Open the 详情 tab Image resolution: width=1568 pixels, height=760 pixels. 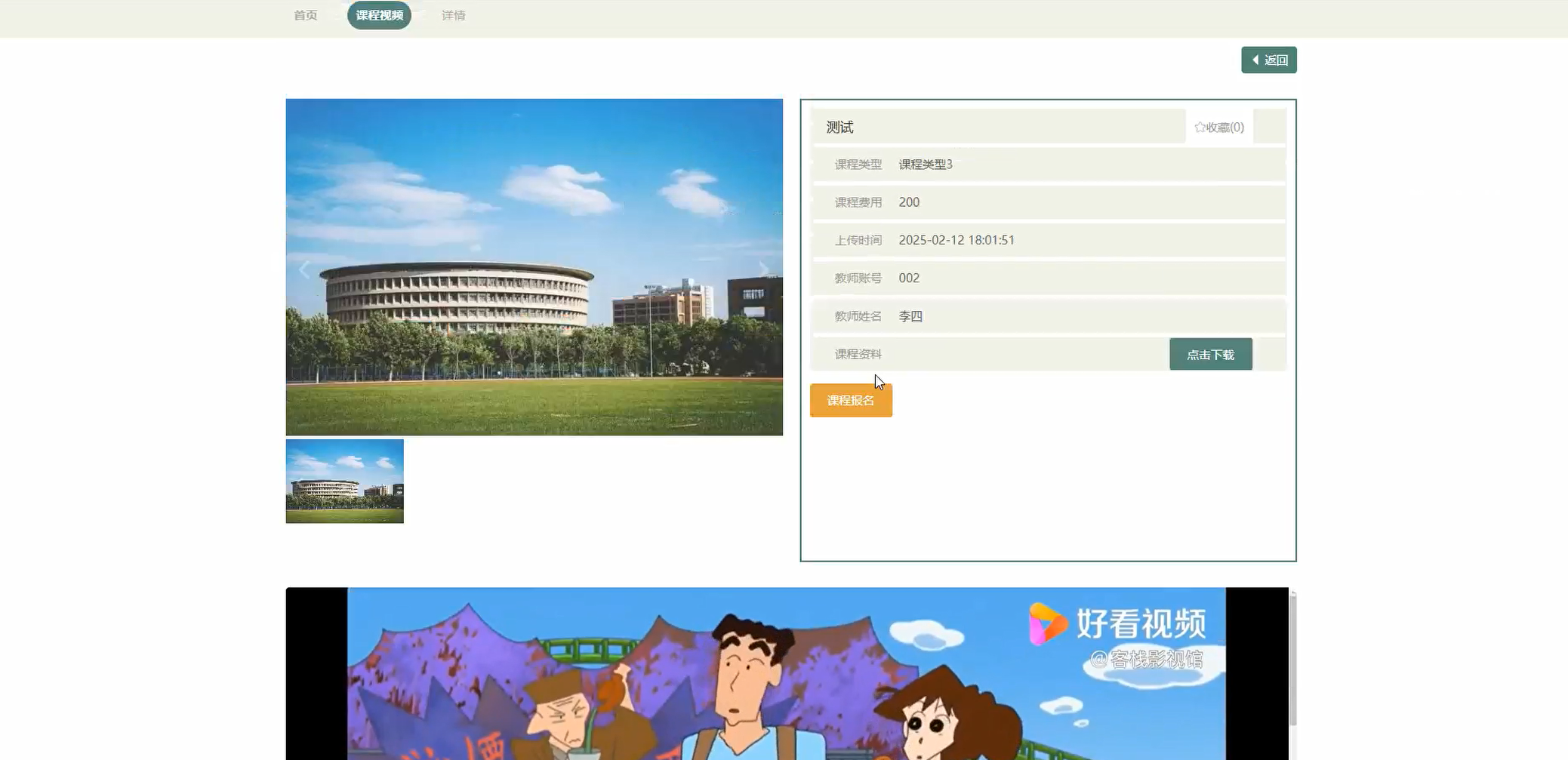452,15
